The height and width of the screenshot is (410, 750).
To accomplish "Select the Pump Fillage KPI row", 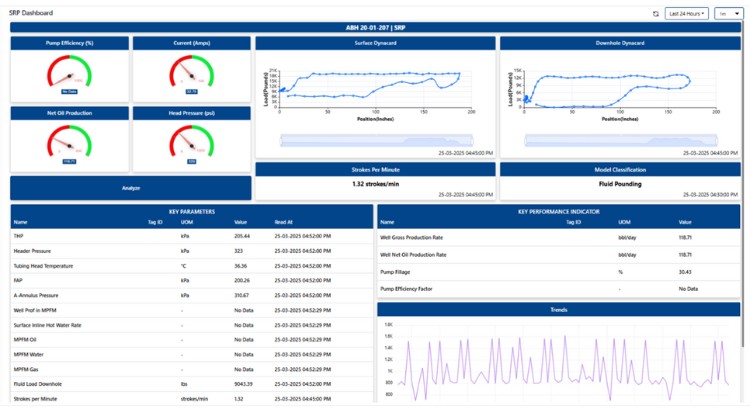I will (558, 271).
